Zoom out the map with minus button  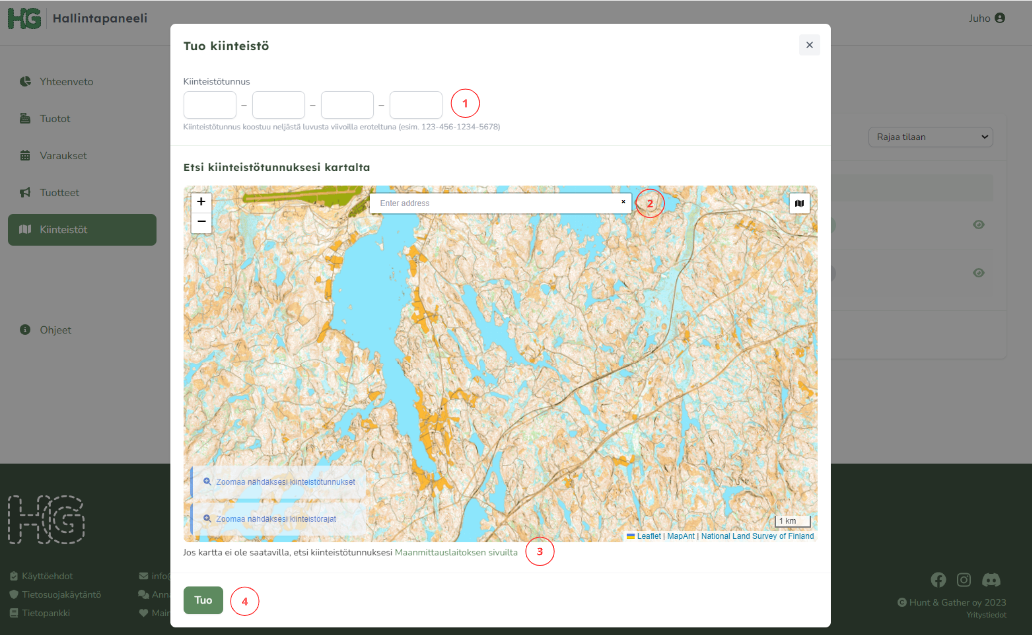201,222
